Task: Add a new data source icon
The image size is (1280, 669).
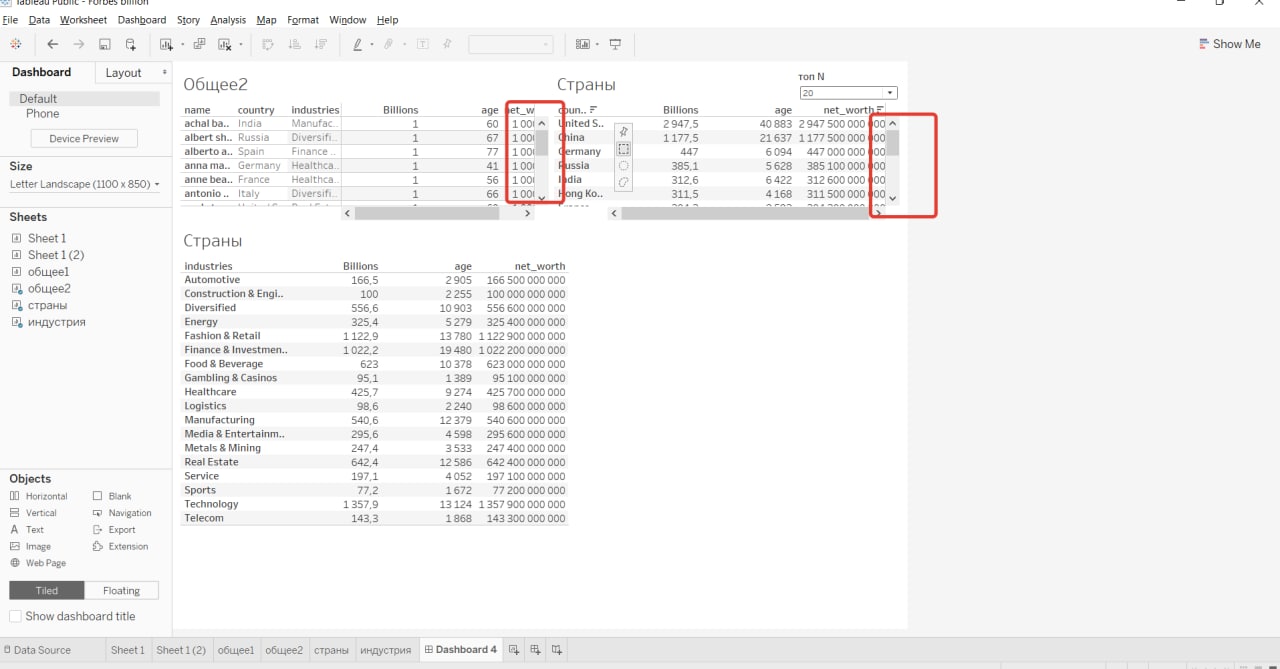Action: (131, 44)
